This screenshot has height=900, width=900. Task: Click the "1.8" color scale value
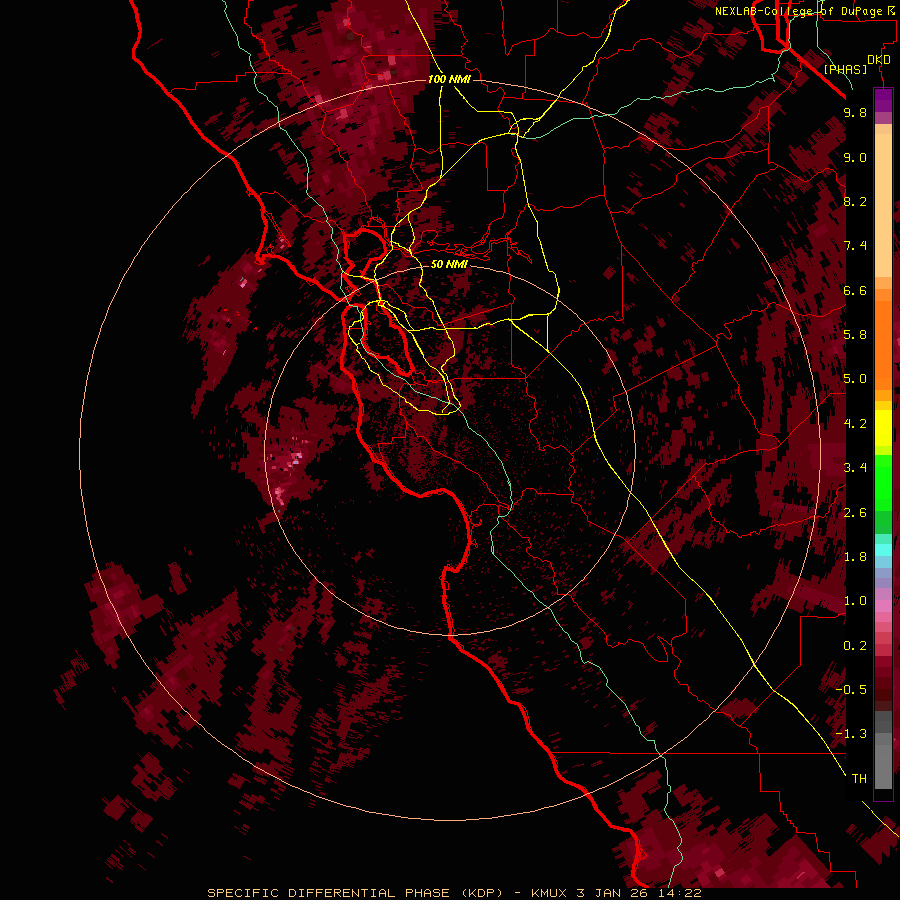[x=855, y=557]
